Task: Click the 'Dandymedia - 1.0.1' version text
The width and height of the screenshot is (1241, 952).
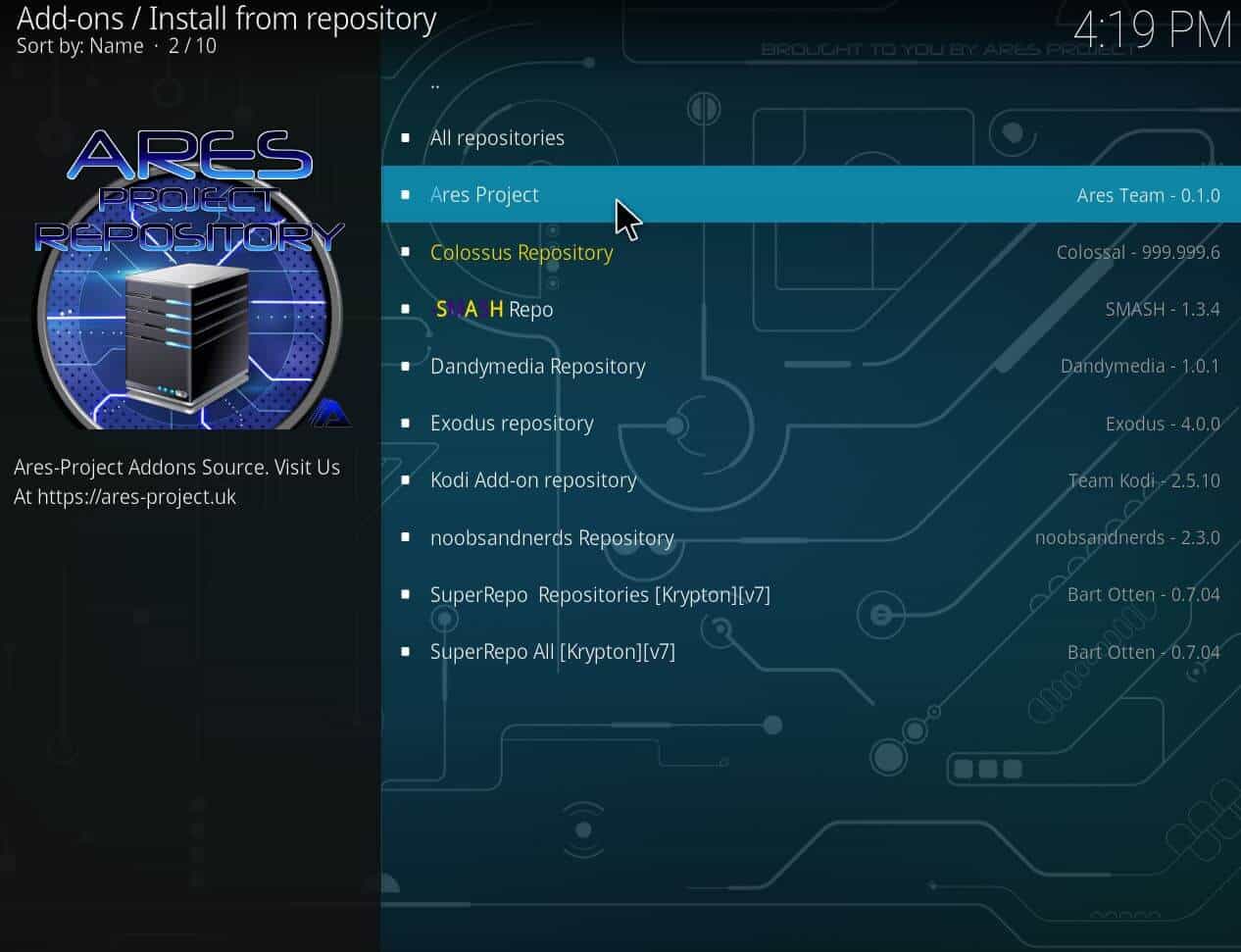Action: [1140, 366]
